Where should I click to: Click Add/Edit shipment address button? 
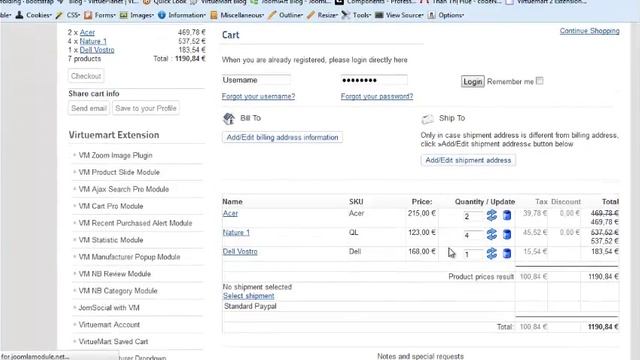[x=468, y=160]
